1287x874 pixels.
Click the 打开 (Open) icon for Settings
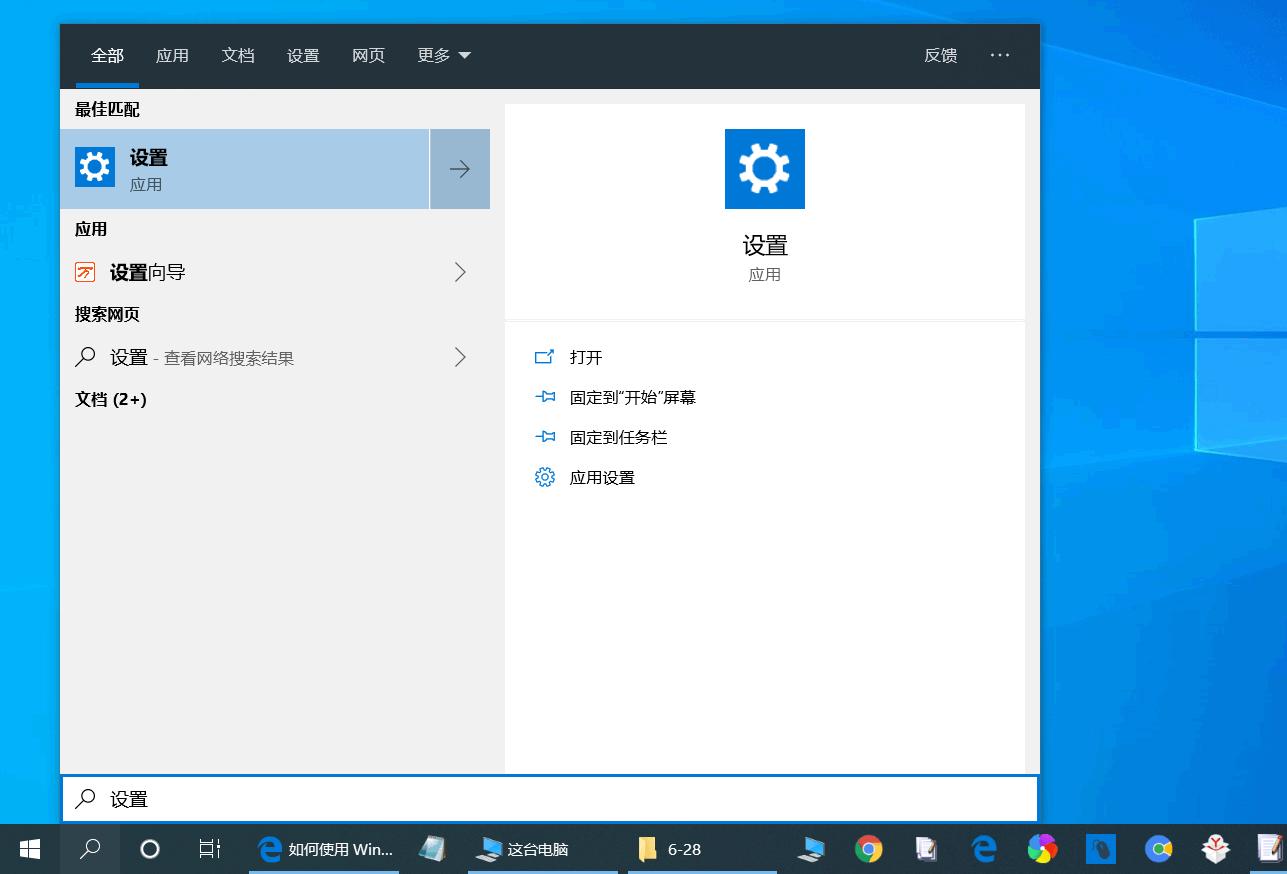544,357
